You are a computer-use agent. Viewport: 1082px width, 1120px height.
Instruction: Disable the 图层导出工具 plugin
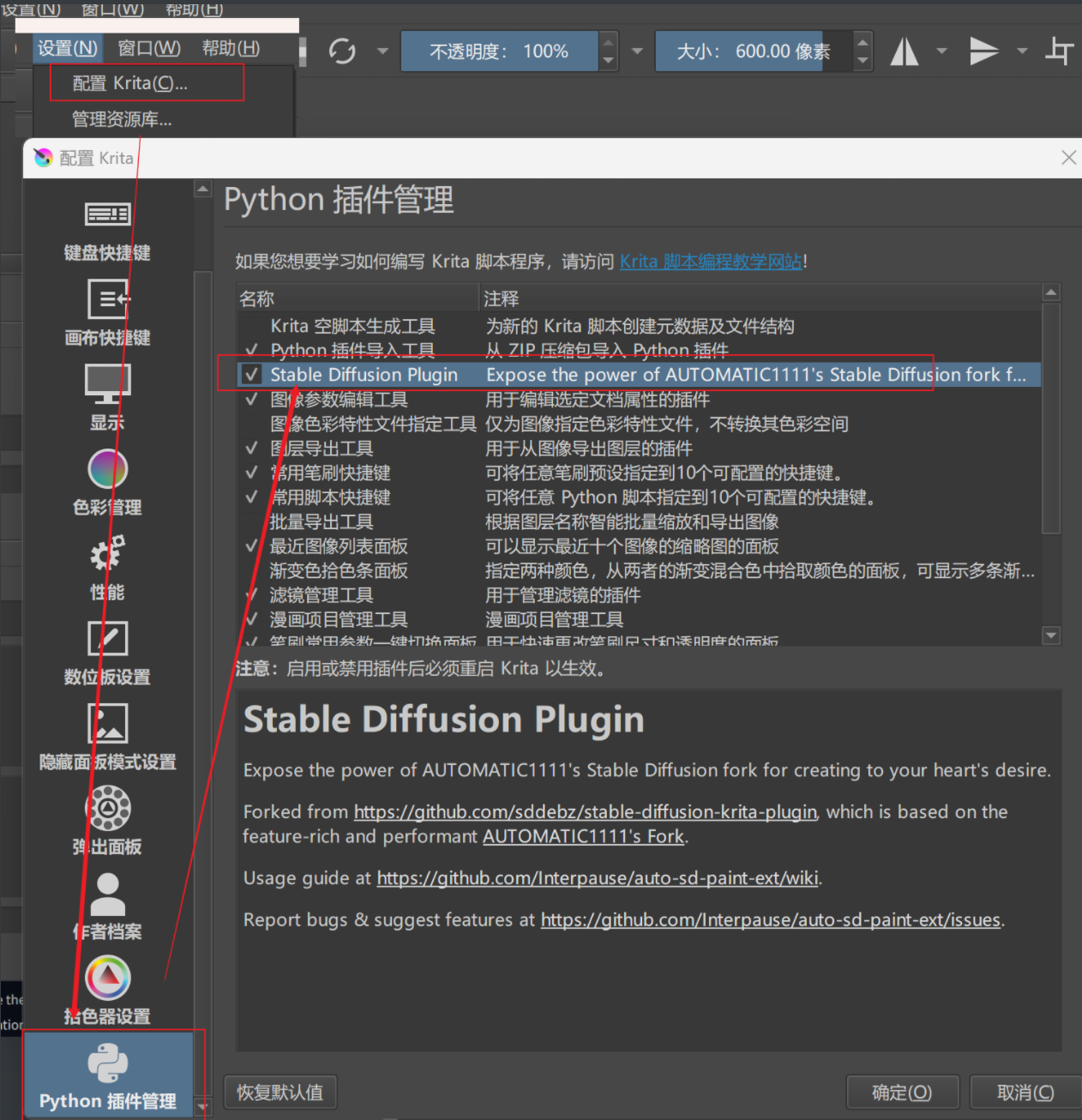point(251,448)
